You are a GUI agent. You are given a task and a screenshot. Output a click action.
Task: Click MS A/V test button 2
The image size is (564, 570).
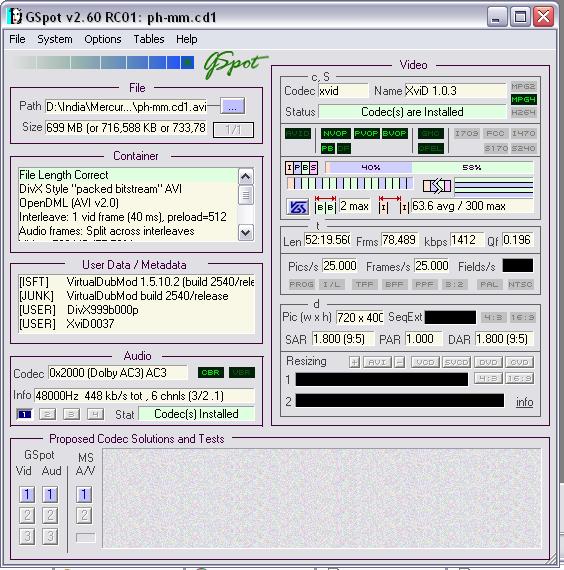(84, 515)
